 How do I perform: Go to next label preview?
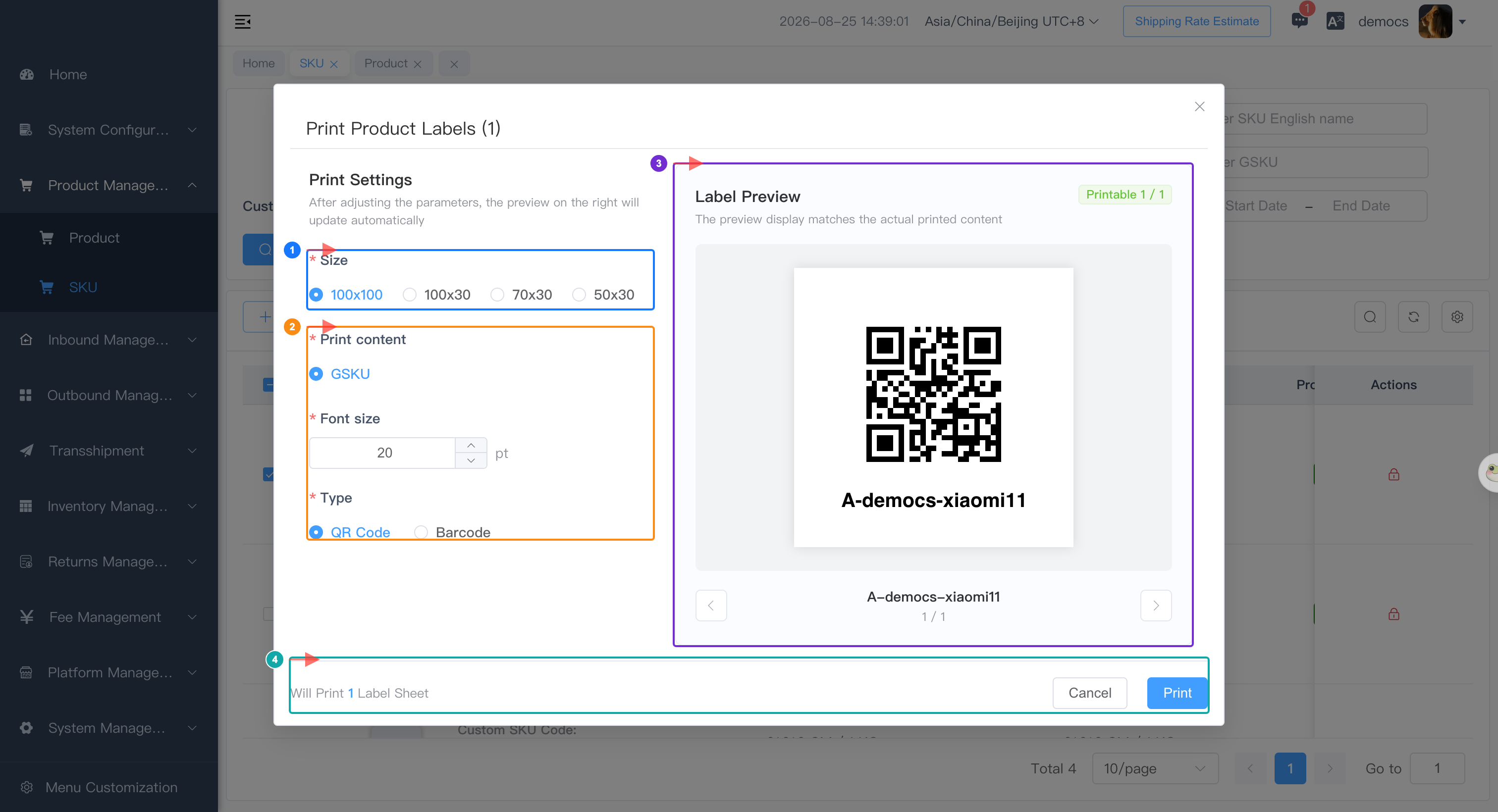click(1156, 606)
